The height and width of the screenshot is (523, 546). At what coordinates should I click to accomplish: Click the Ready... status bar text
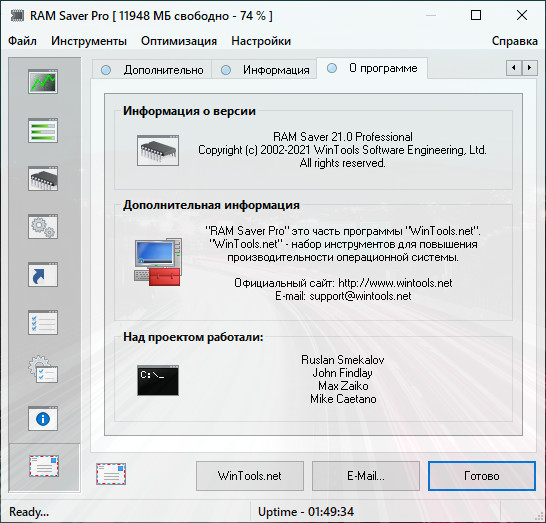click(x=29, y=512)
